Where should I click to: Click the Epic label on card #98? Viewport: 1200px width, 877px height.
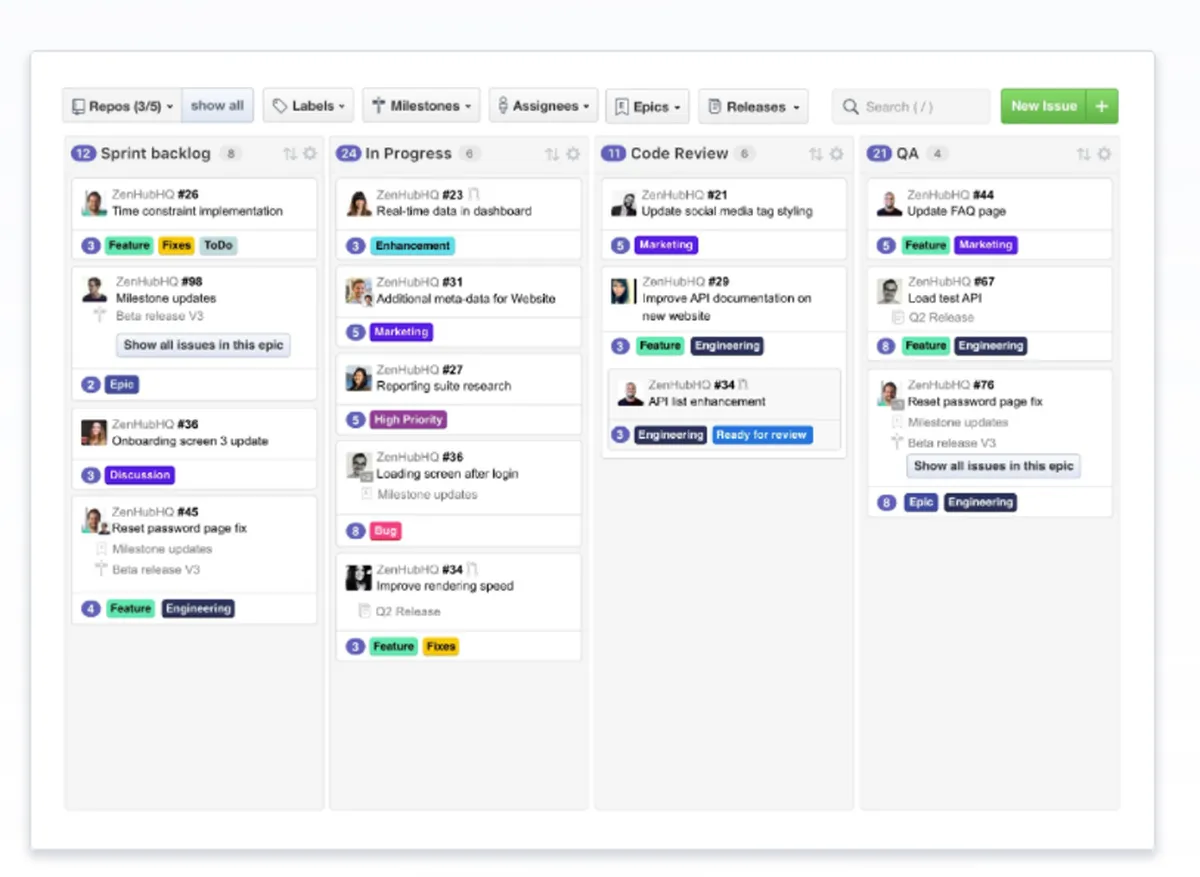122,384
